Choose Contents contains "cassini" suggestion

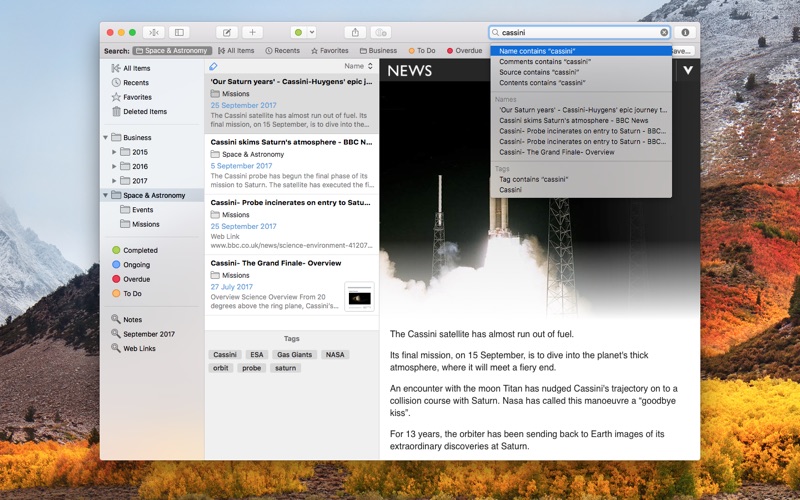581,83
